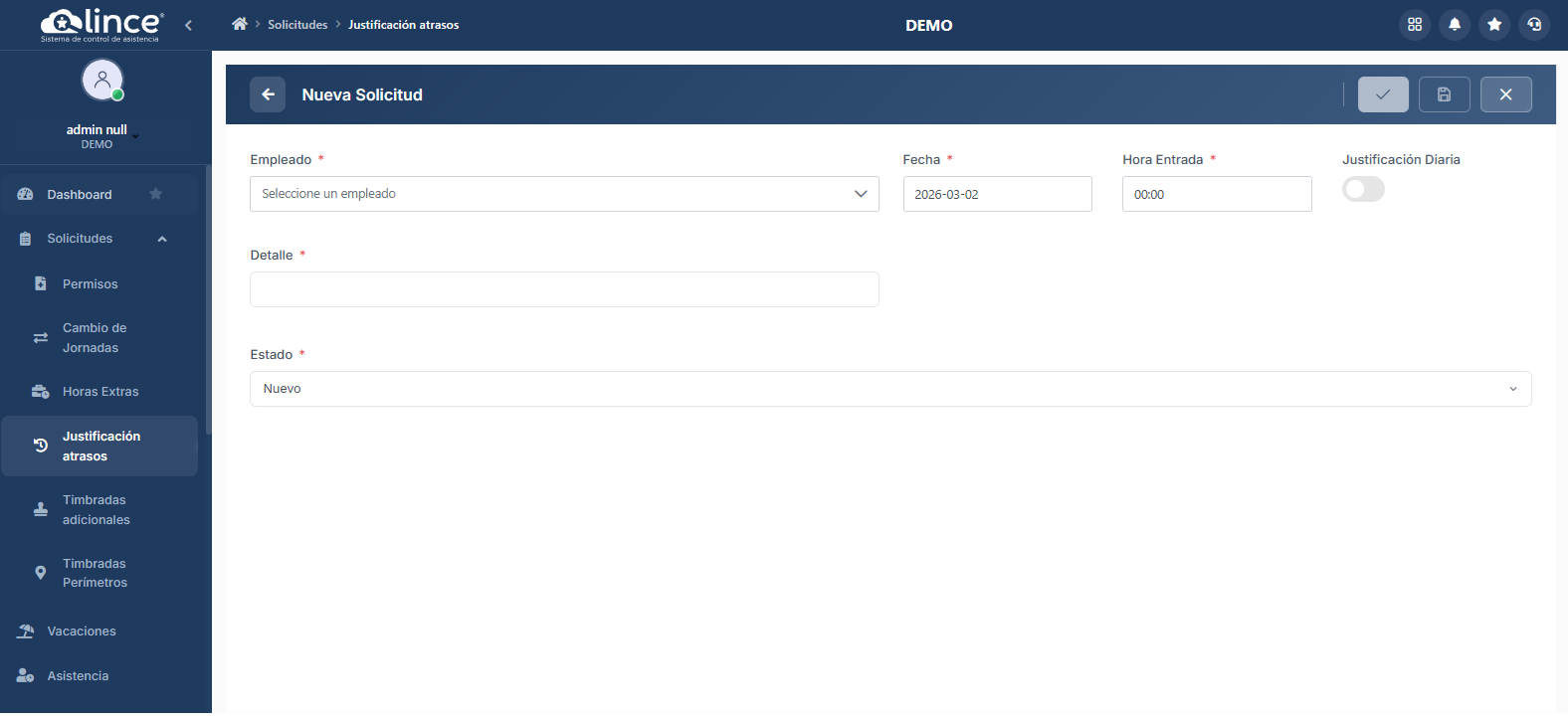Expand the Estado dropdown showing Nuevo

[x=889, y=389]
